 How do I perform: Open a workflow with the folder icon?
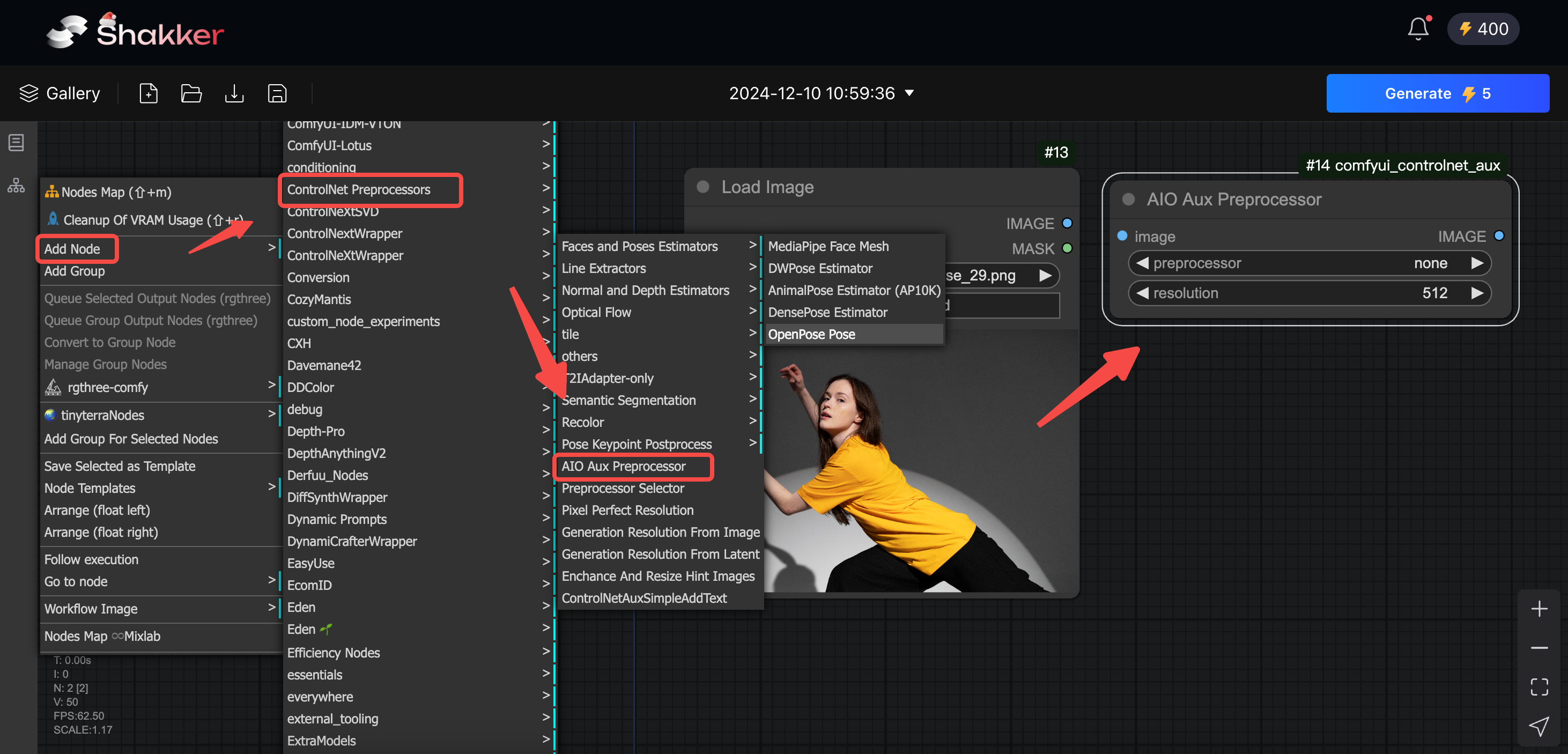[191, 93]
